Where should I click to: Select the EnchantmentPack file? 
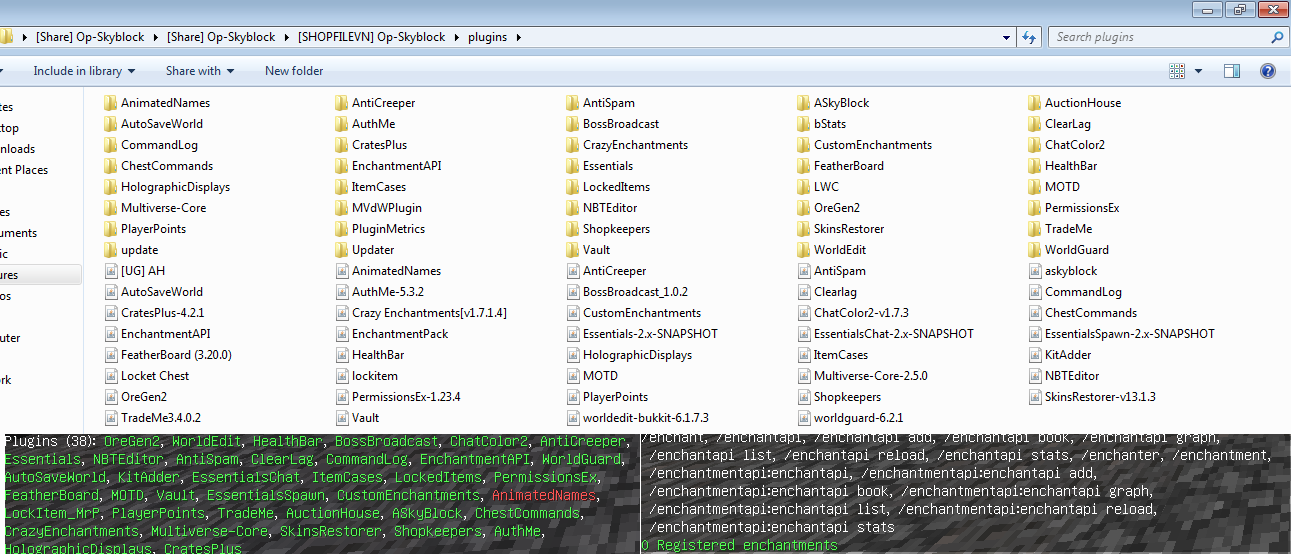click(x=391, y=334)
